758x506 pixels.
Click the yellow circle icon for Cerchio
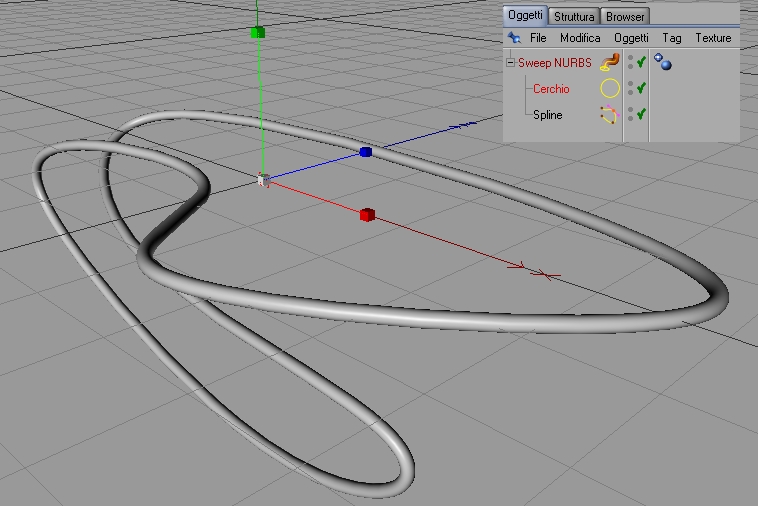pos(610,88)
